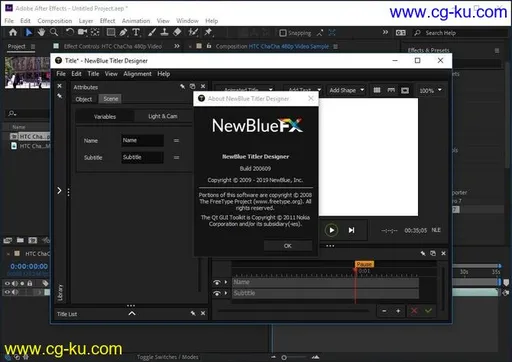Click the new folder icon in Project panel
512x362 pixels.
click(20, 240)
